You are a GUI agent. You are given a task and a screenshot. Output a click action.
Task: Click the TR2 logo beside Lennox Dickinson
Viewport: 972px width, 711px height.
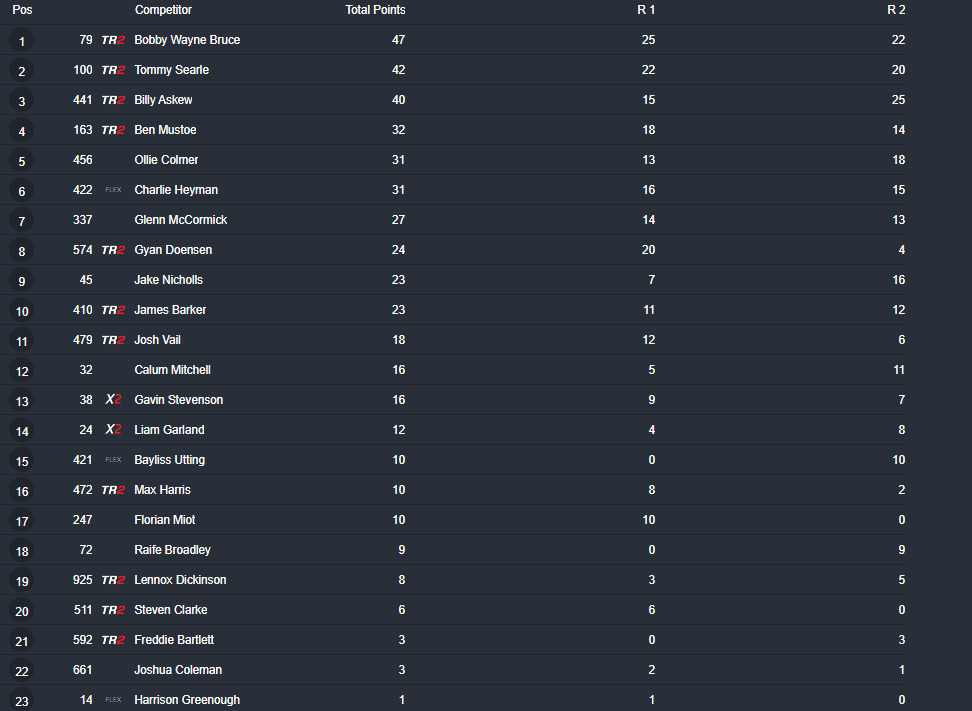(x=113, y=580)
